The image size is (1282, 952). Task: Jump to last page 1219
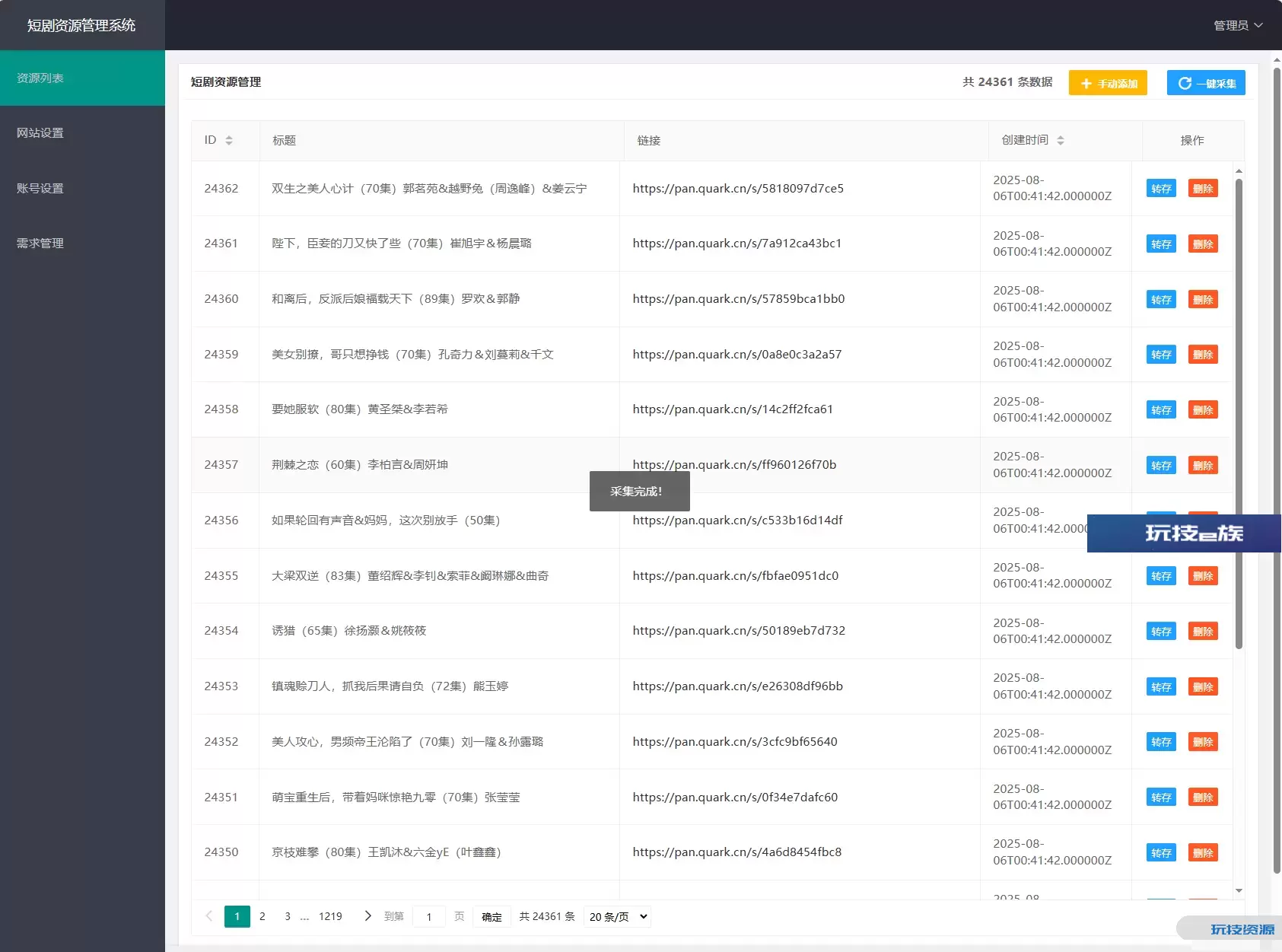330,916
